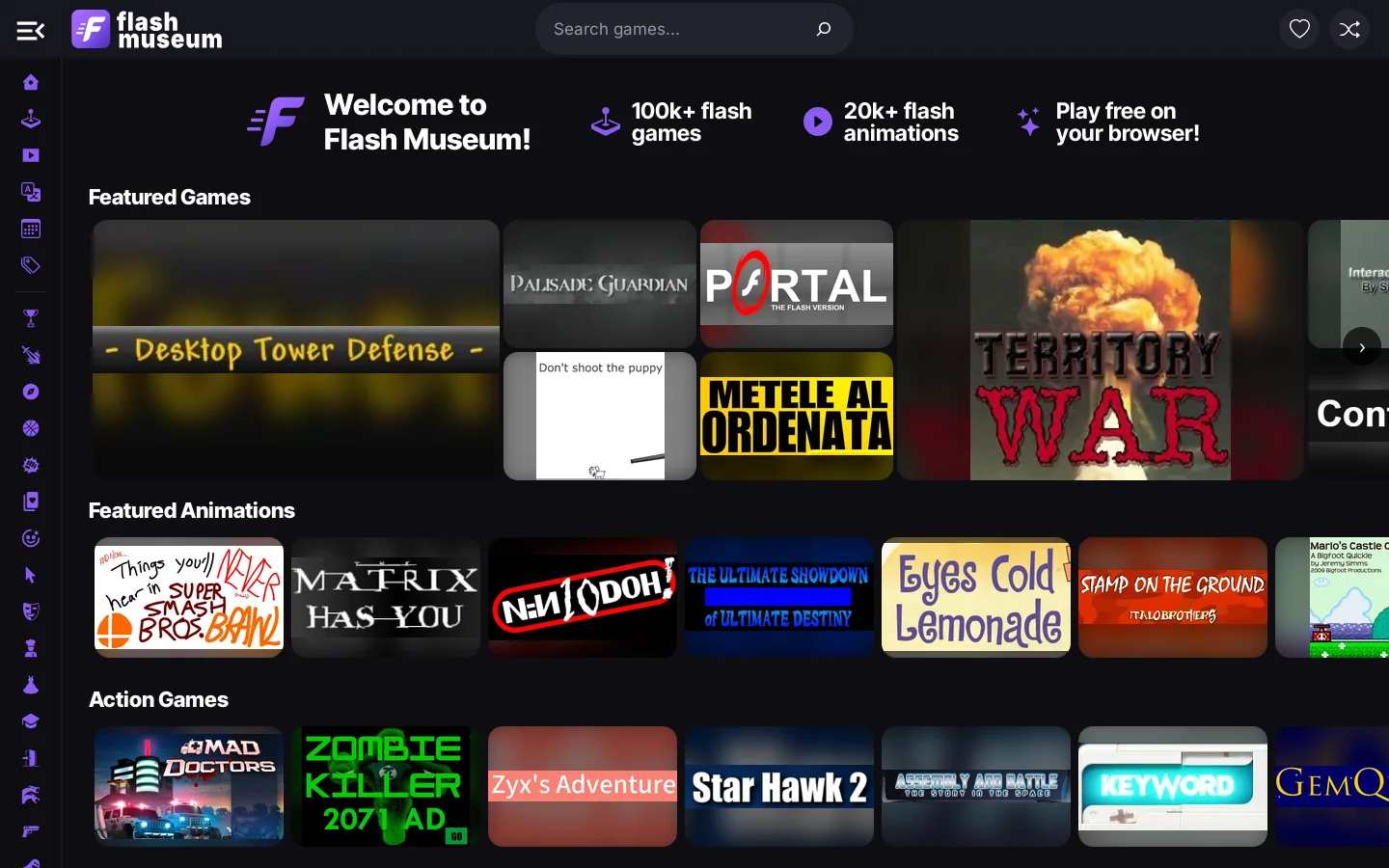Open favorites with the heart button
The image size is (1389, 868).
(x=1299, y=29)
